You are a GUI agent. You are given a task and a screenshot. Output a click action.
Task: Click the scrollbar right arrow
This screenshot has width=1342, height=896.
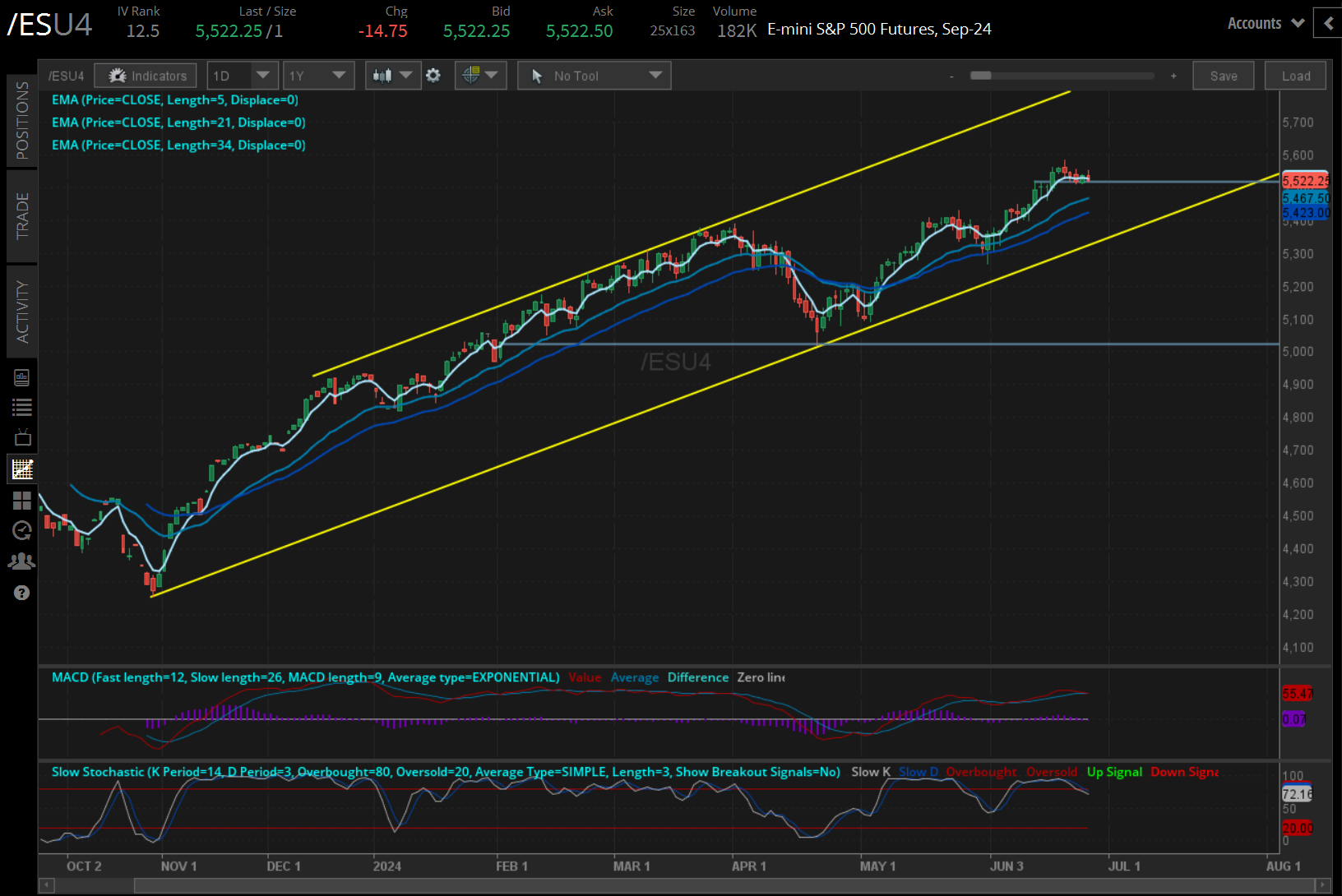pyautogui.click(x=1323, y=885)
